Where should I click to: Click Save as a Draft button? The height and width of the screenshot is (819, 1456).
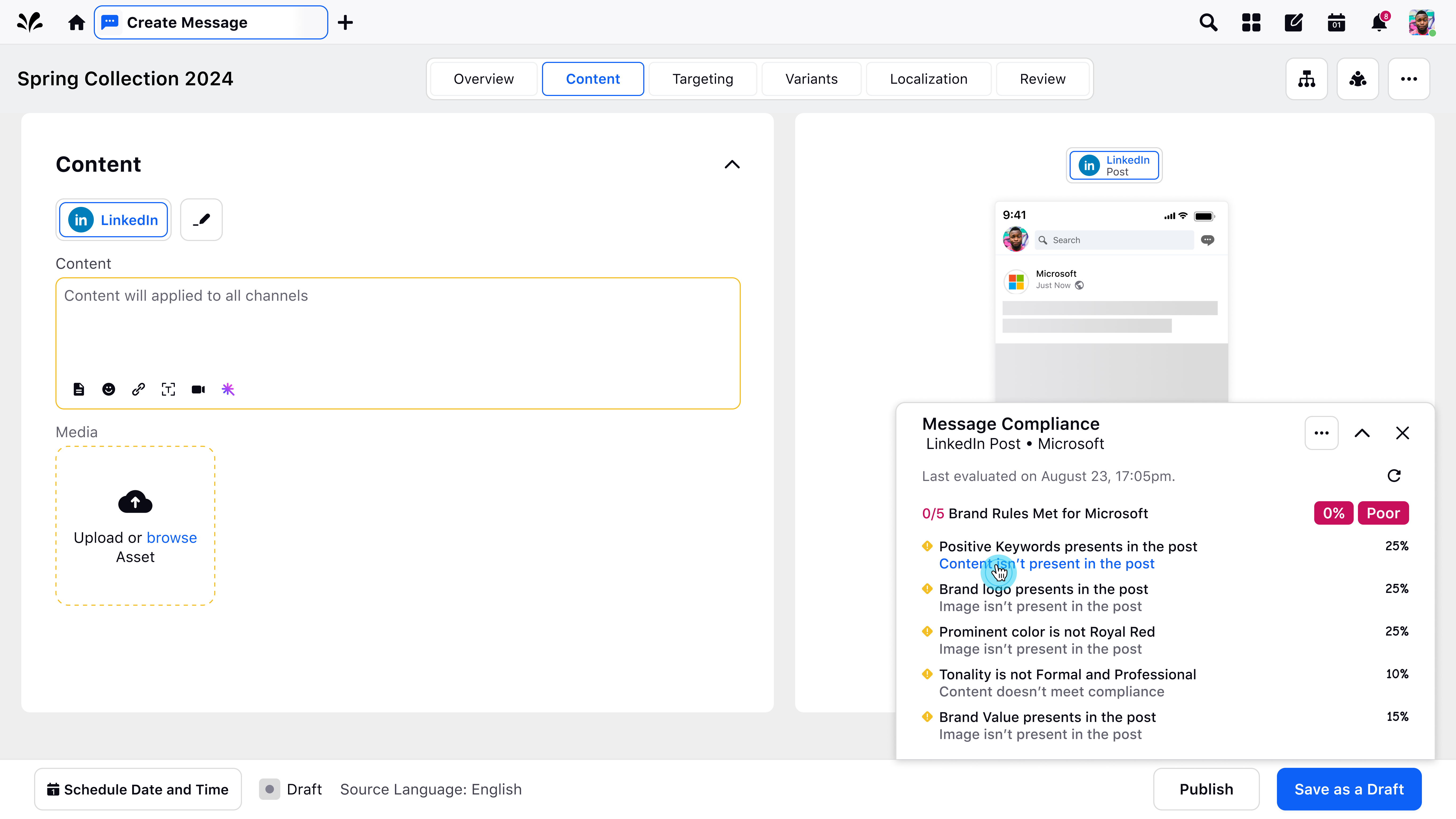(x=1349, y=789)
